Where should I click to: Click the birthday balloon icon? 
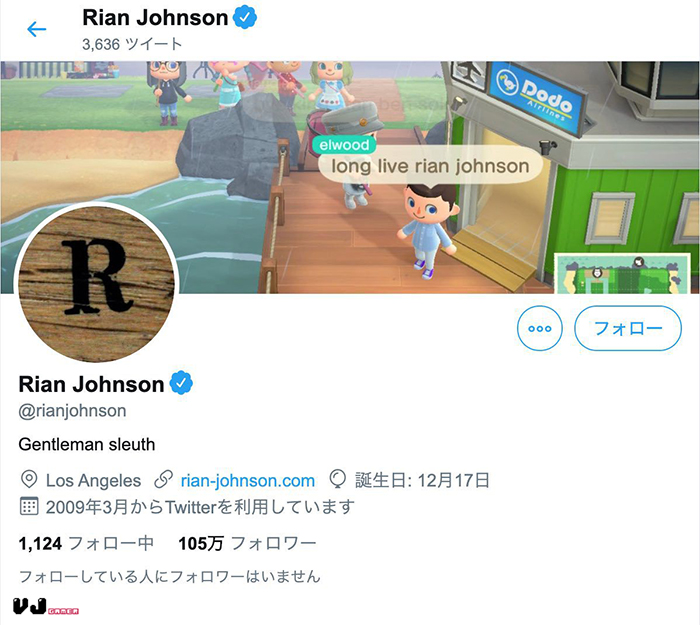pos(338,480)
